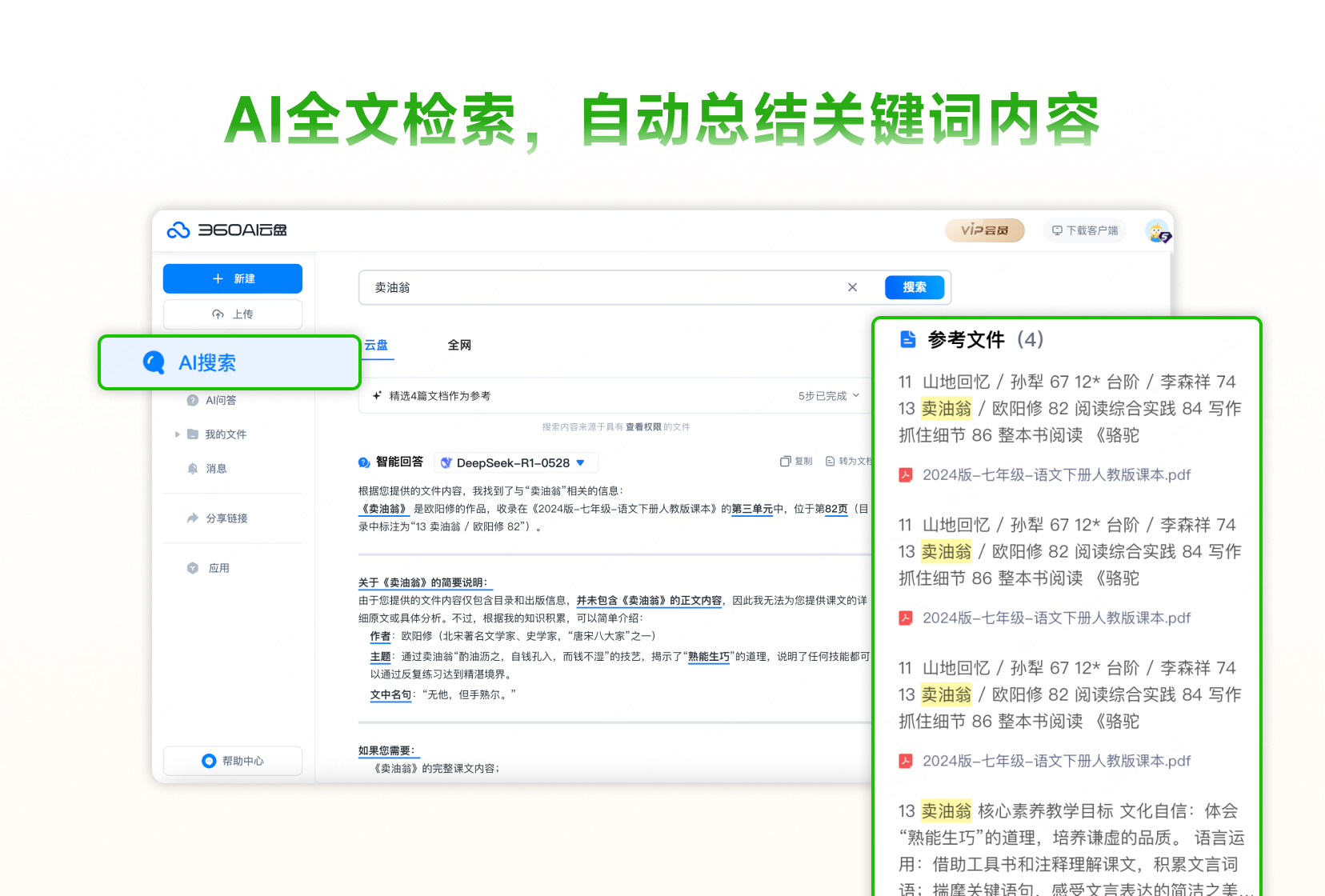The width and height of the screenshot is (1325, 896).
Task: Open the 分享链接 share icon
Action: point(193,518)
